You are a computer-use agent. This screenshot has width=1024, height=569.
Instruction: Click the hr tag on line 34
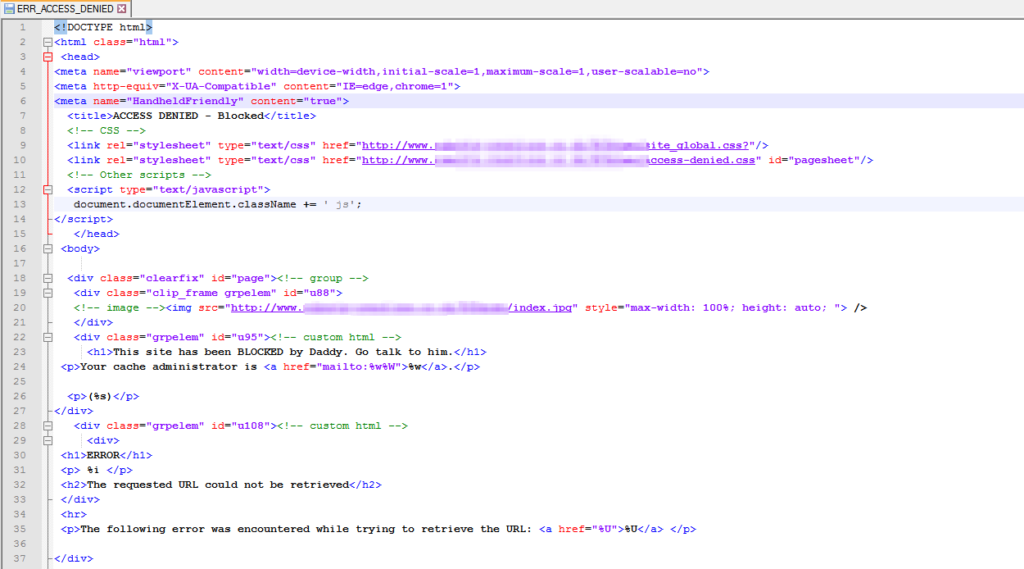(74, 515)
